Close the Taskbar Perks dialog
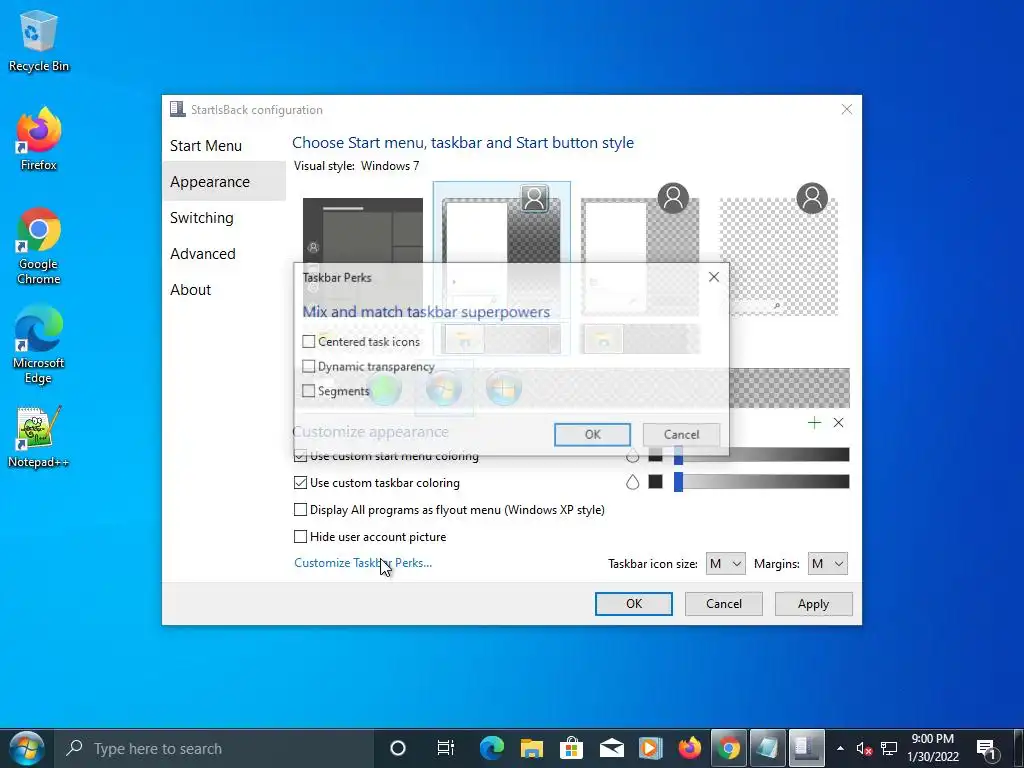 click(714, 277)
